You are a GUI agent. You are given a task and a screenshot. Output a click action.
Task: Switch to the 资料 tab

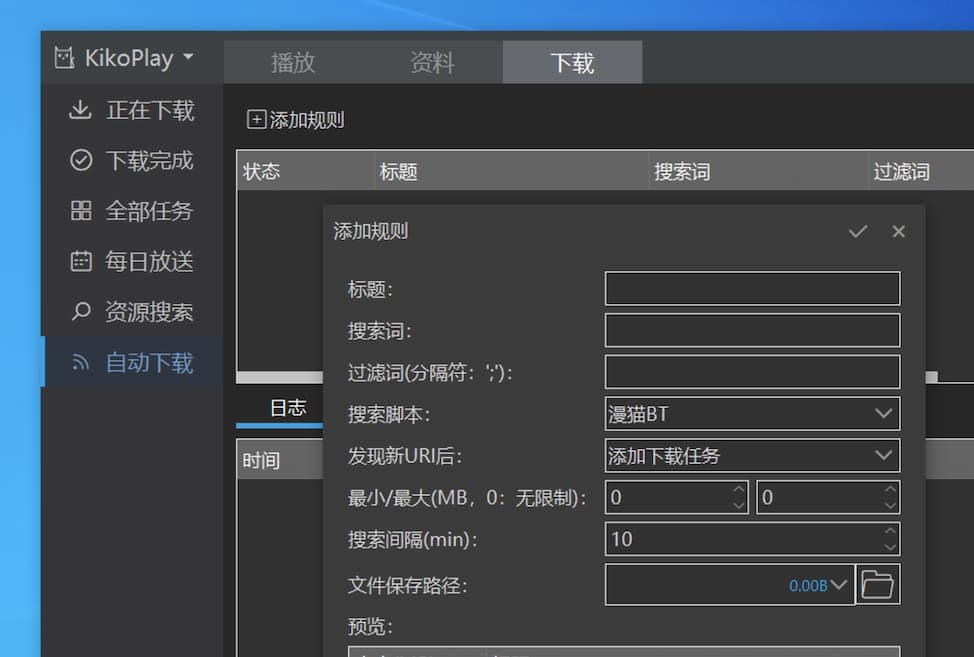(x=432, y=63)
